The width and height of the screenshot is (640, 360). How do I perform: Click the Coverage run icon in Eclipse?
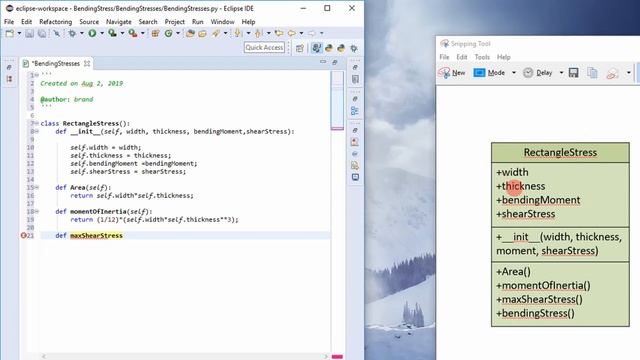point(112,33)
